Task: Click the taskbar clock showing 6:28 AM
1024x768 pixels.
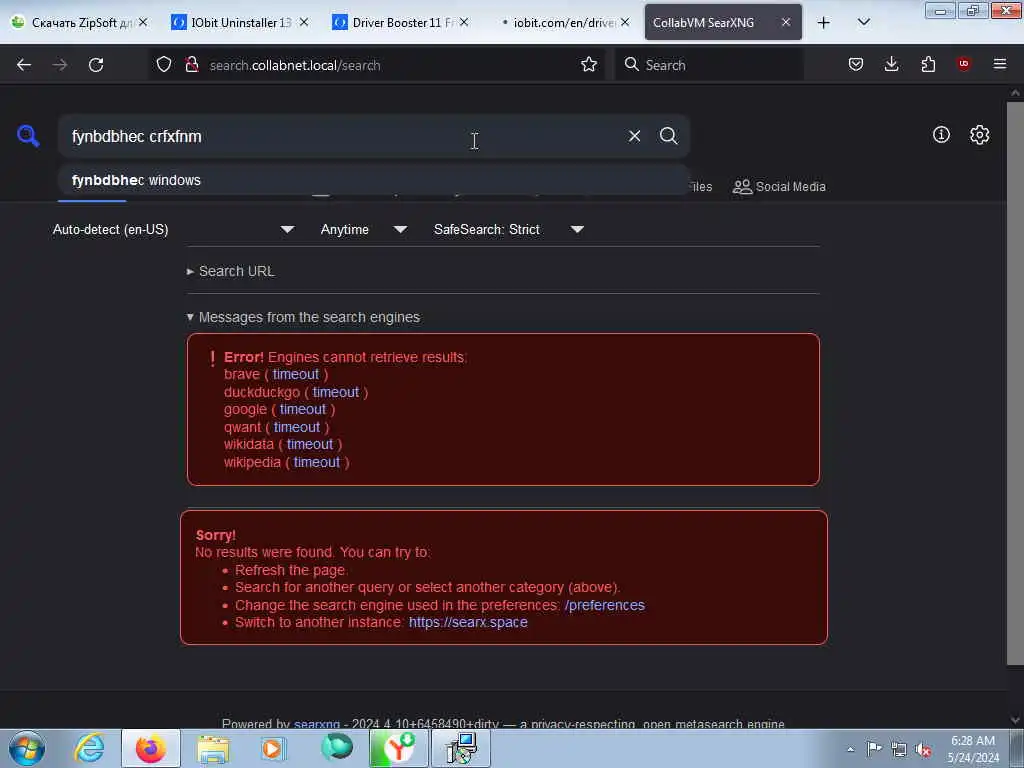Action: tap(973, 749)
